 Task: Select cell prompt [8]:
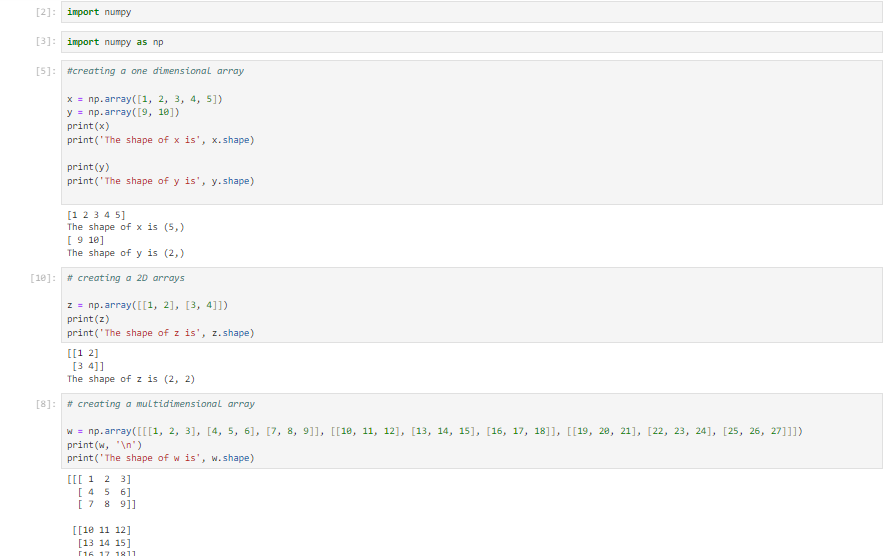pyautogui.click(x=45, y=404)
